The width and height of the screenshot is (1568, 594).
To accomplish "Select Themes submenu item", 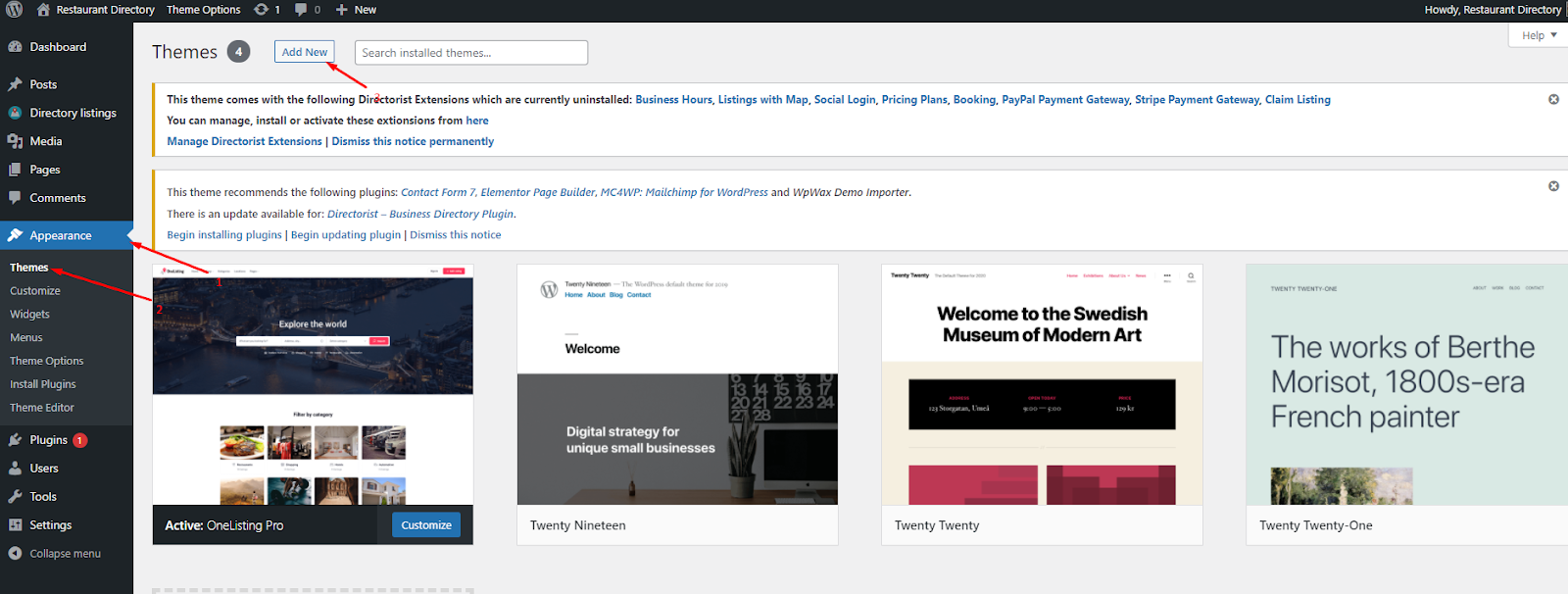I will tap(29, 268).
